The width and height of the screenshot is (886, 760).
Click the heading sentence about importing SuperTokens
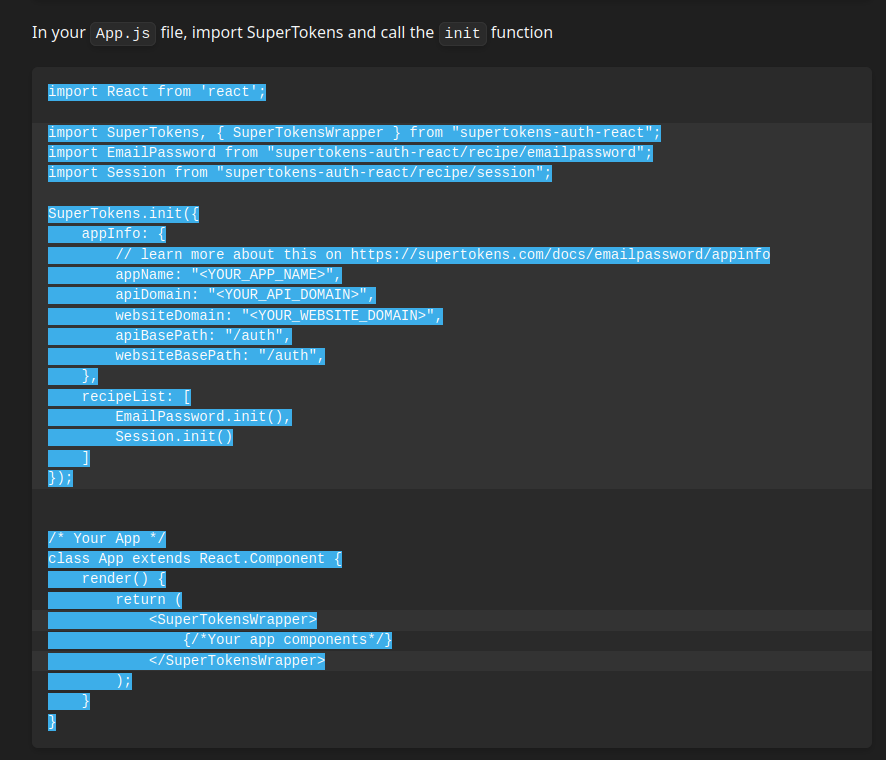292,33
